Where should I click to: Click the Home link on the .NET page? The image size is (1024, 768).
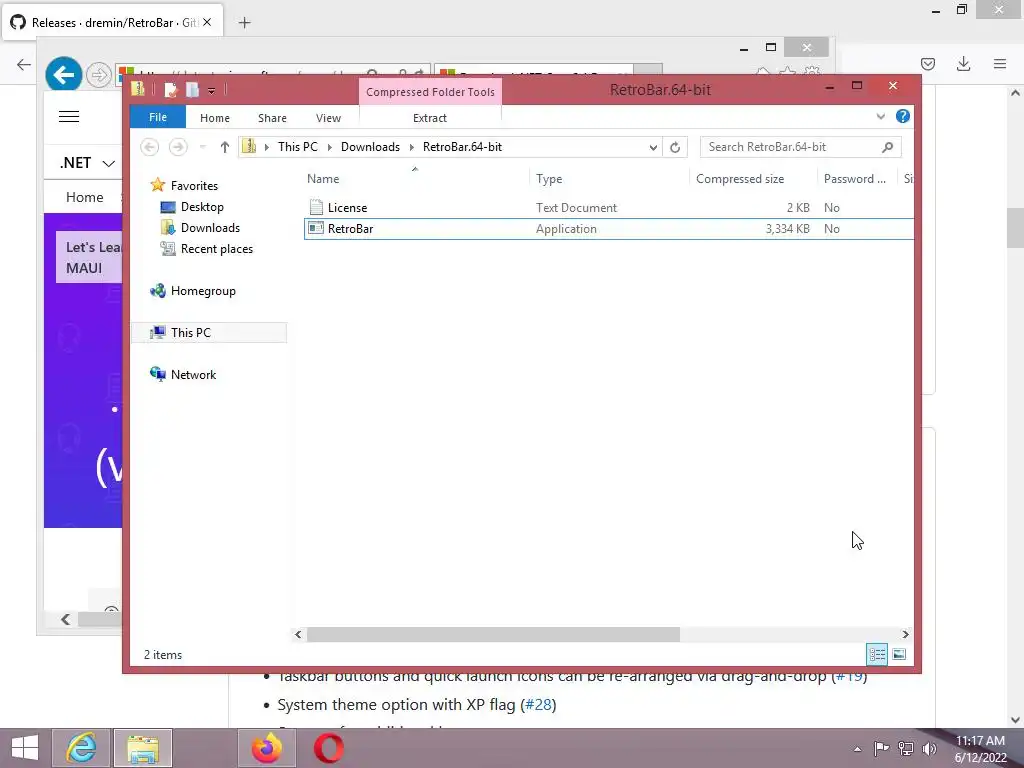85,197
